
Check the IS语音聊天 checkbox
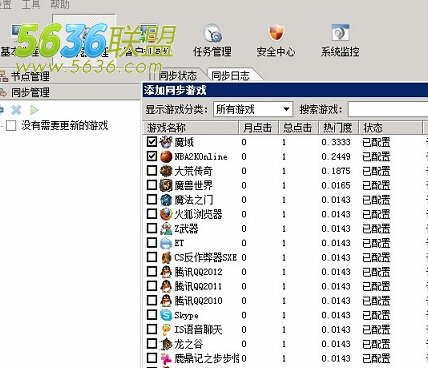point(152,329)
